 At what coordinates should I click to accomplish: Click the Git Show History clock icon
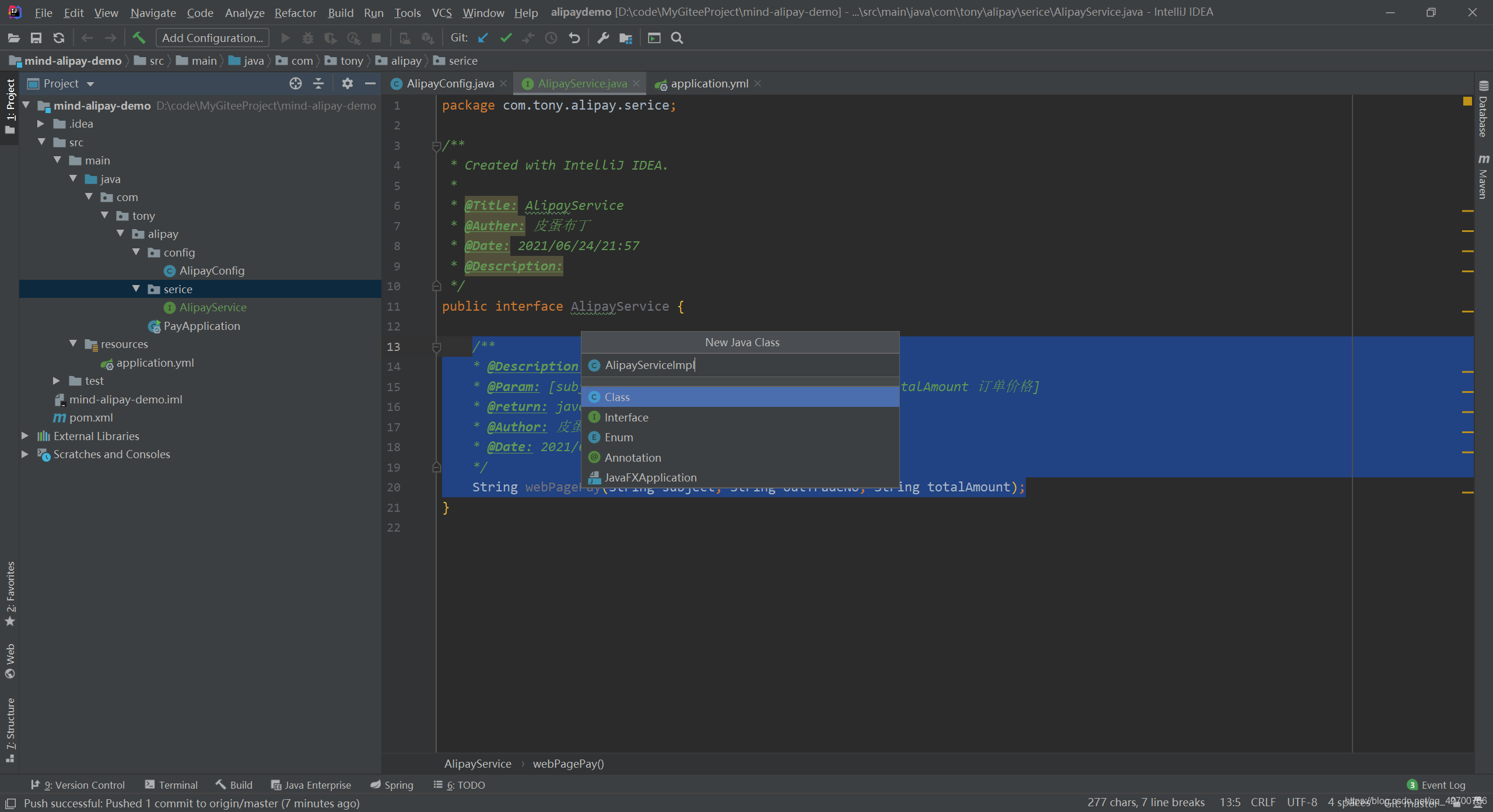tap(551, 38)
